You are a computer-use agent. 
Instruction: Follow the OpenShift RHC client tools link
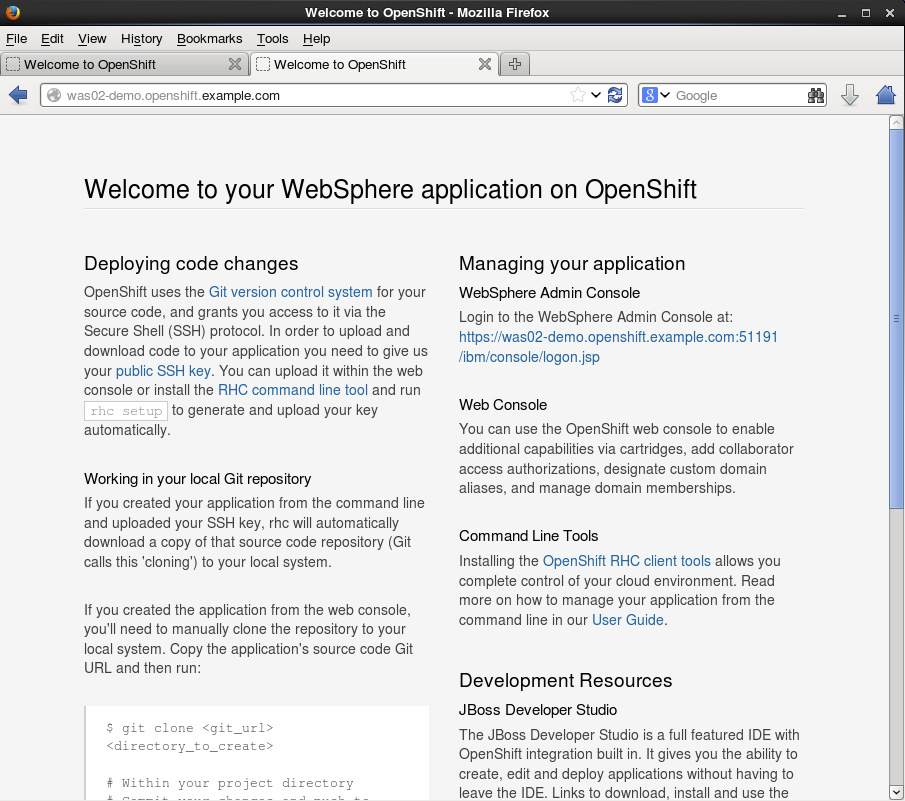click(x=627, y=561)
